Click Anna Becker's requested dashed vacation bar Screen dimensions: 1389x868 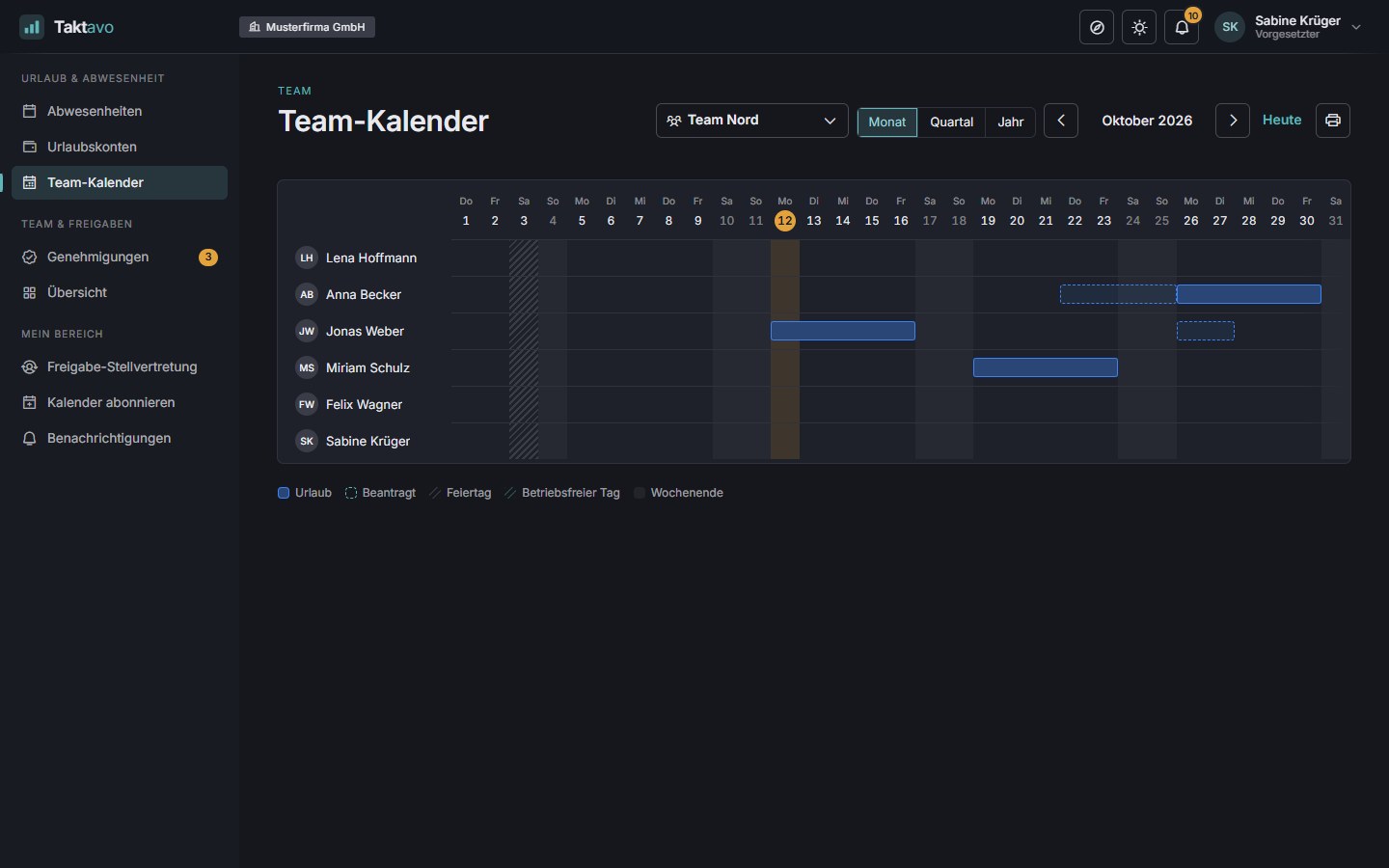[x=1118, y=294]
